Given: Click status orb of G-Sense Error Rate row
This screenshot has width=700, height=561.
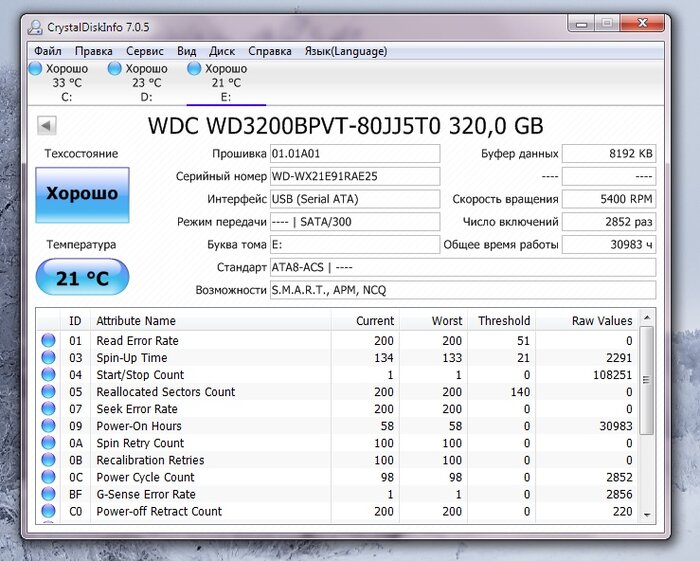Looking at the screenshot, I should (x=48, y=494).
